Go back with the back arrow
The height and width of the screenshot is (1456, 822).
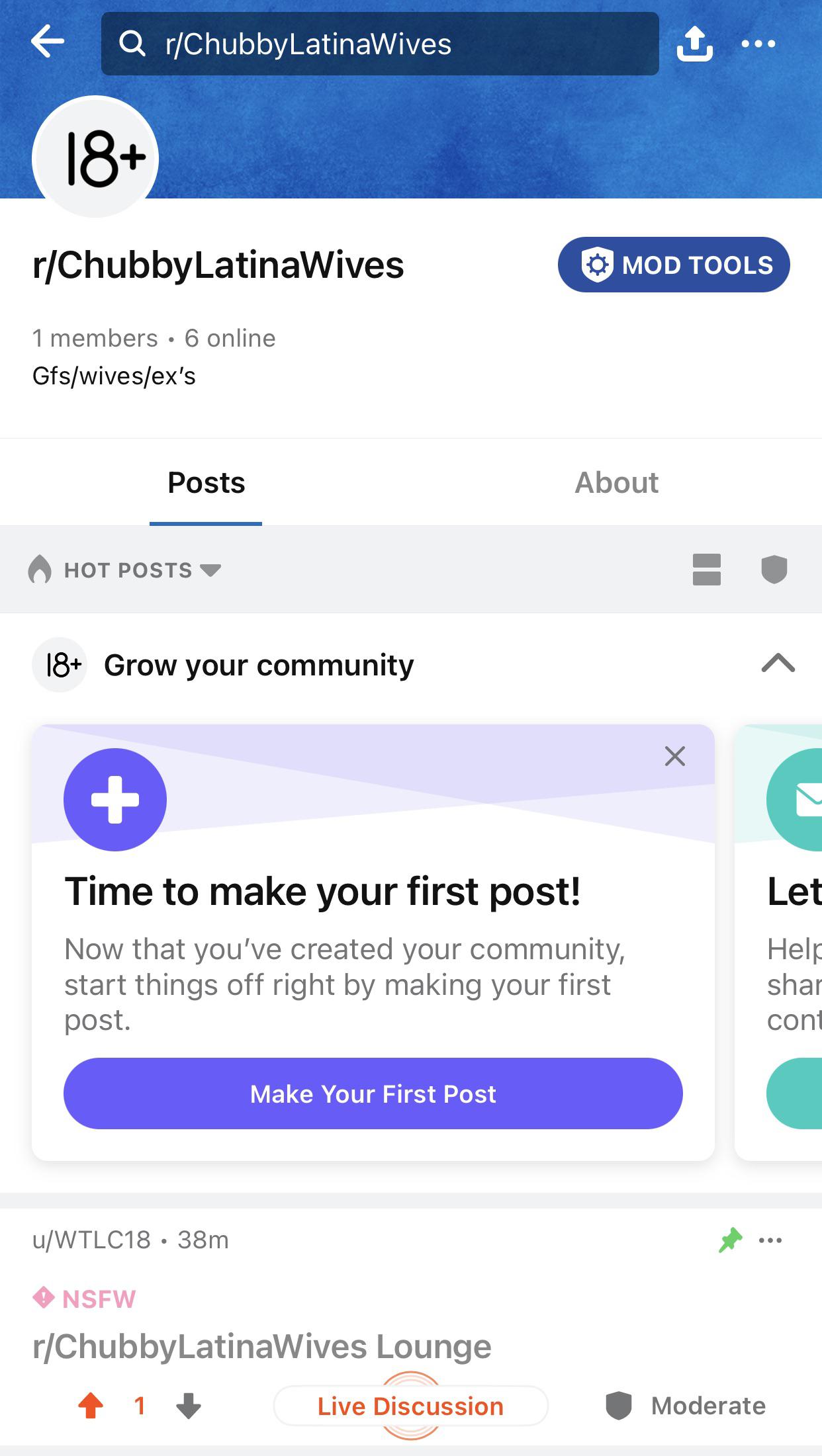coord(48,44)
